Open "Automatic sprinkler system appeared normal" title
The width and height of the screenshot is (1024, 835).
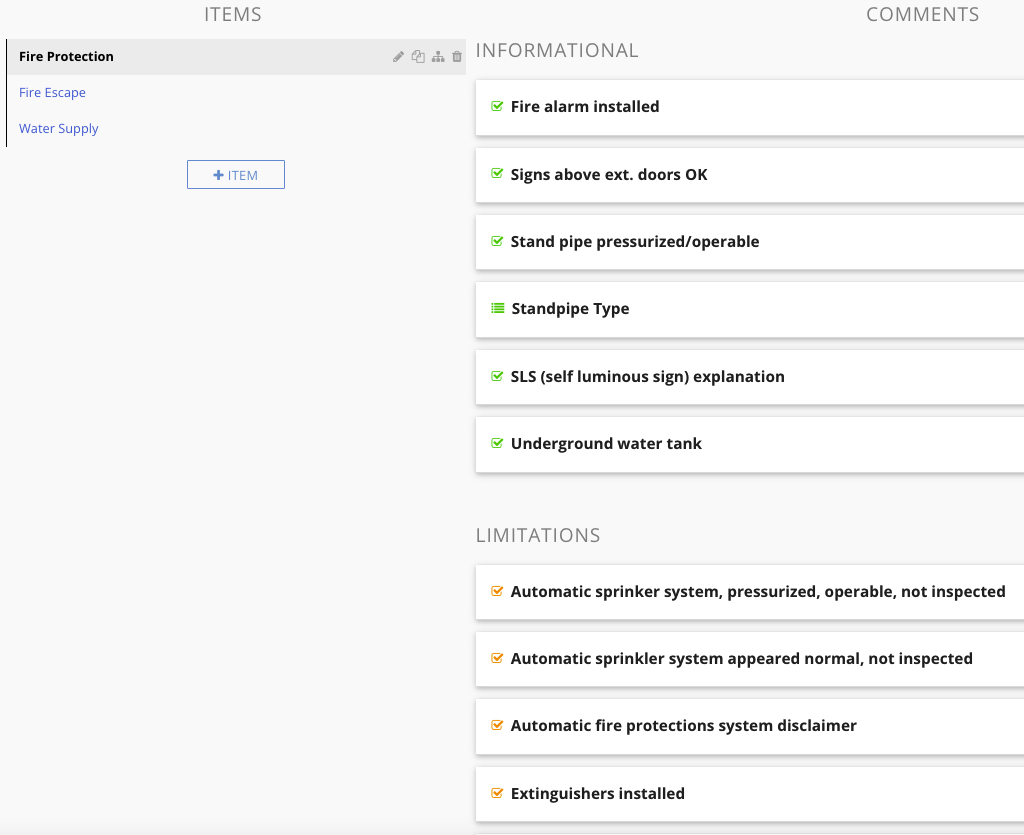pyautogui.click(x=742, y=659)
